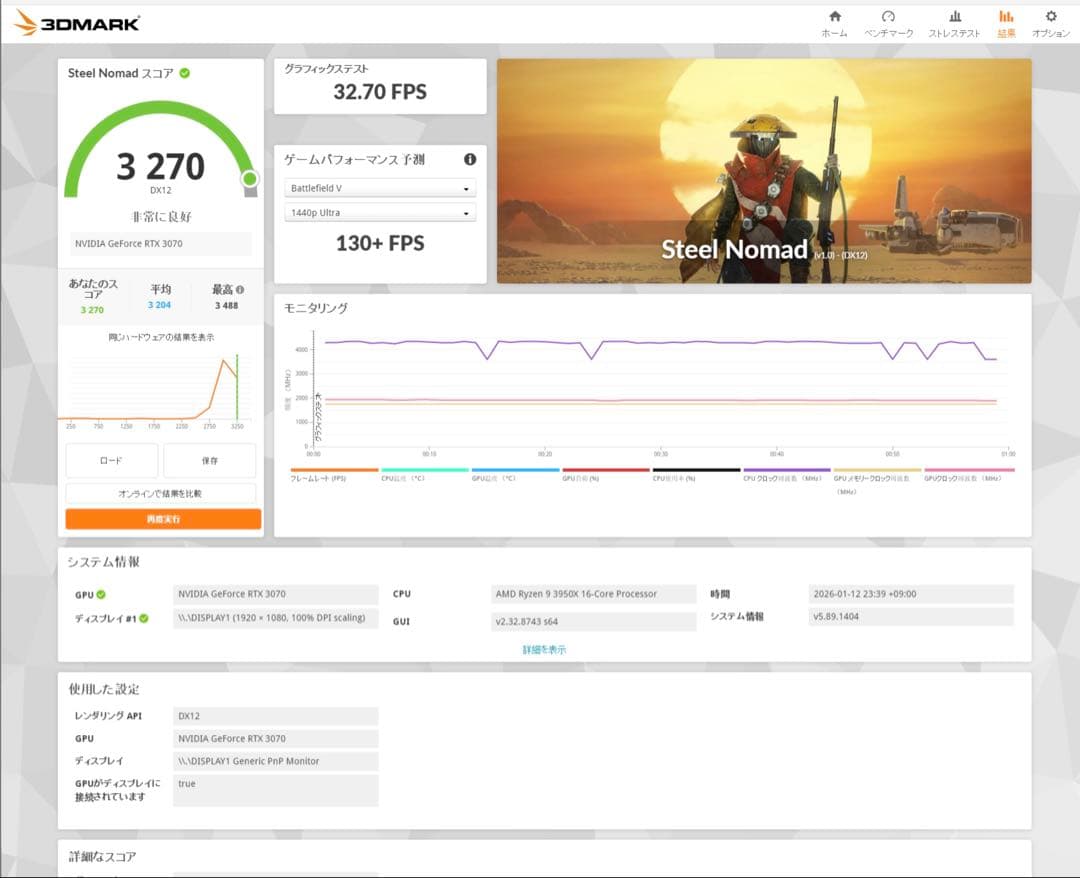The image size is (1080, 878).
Task: Click the true value for GPU display connection
Action: pyautogui.click(x=276, y=790)
